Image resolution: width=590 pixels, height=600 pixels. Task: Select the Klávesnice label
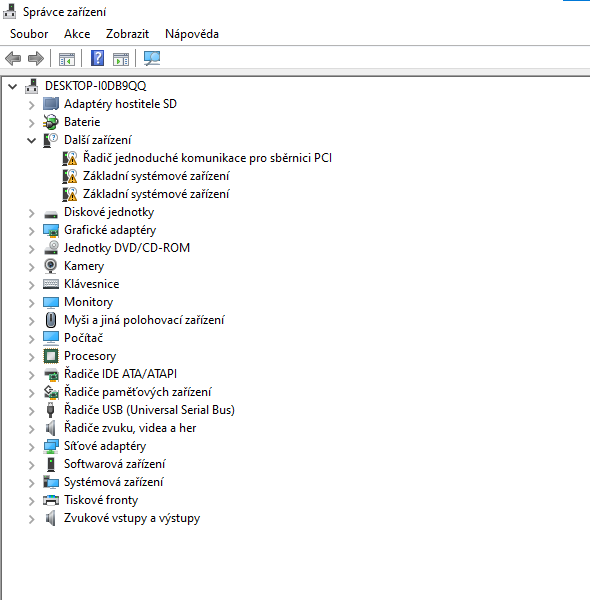[91, 284]
